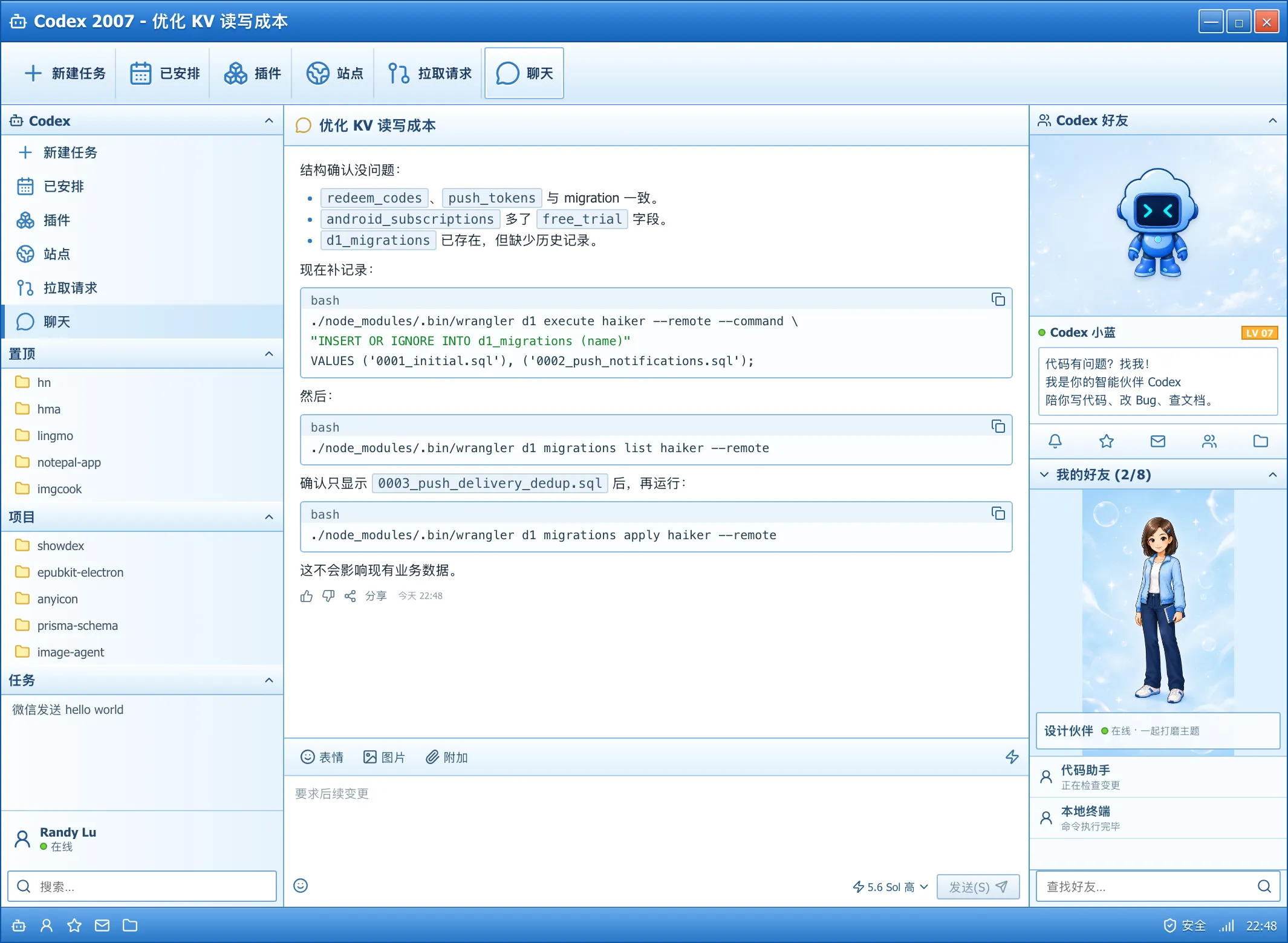The height and width of the screenshot is (943, 1288).
Task: Click the 表情 emoji button
Action: (x=322, y=757)
